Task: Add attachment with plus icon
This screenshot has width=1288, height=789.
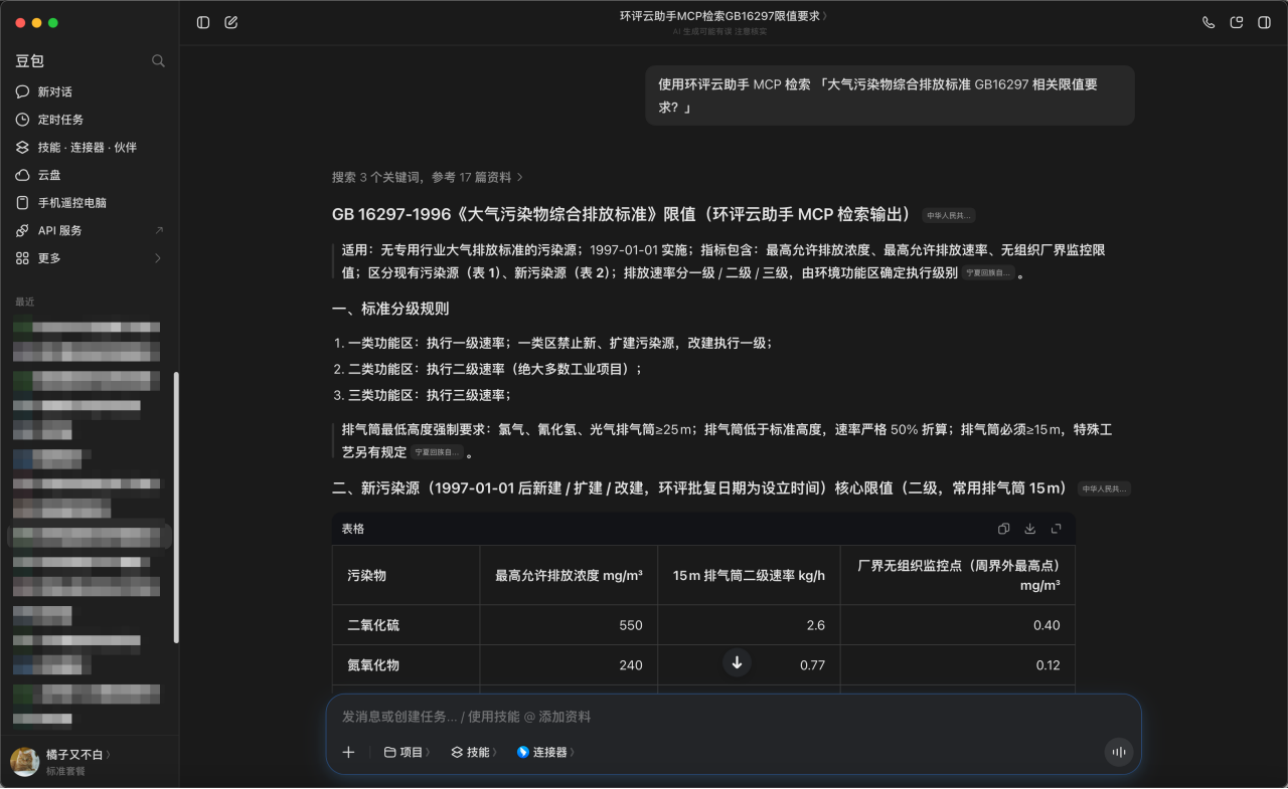Action: click(x=348, y=752)
